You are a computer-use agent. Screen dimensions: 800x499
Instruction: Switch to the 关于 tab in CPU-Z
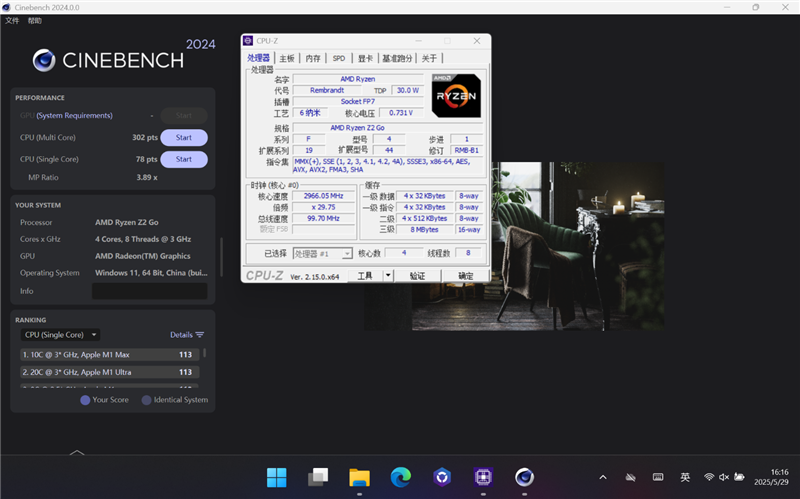tap(429, 58)
